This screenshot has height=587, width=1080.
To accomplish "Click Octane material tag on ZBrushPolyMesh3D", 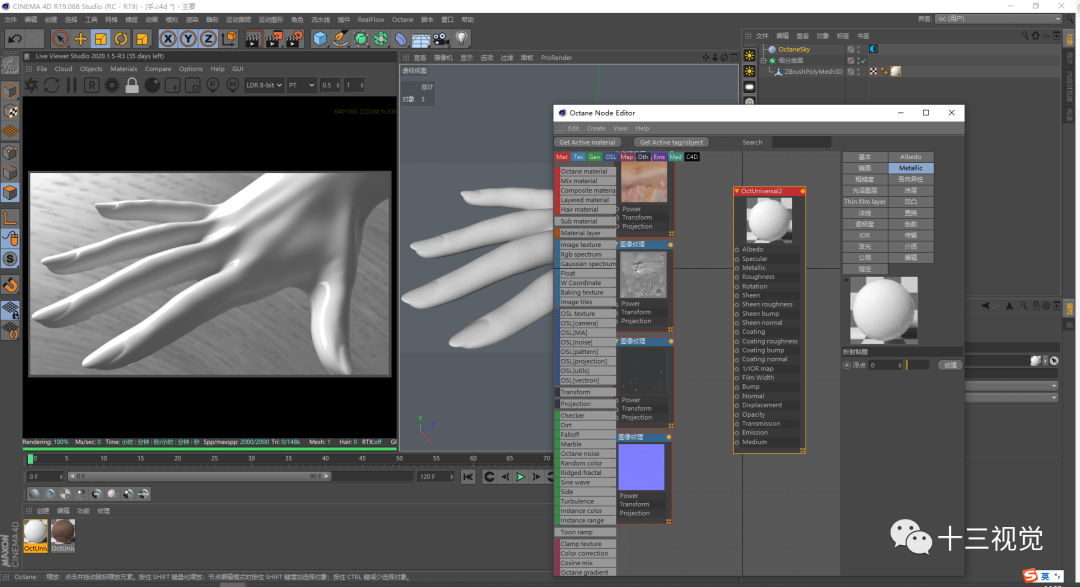I will [895, 72].
